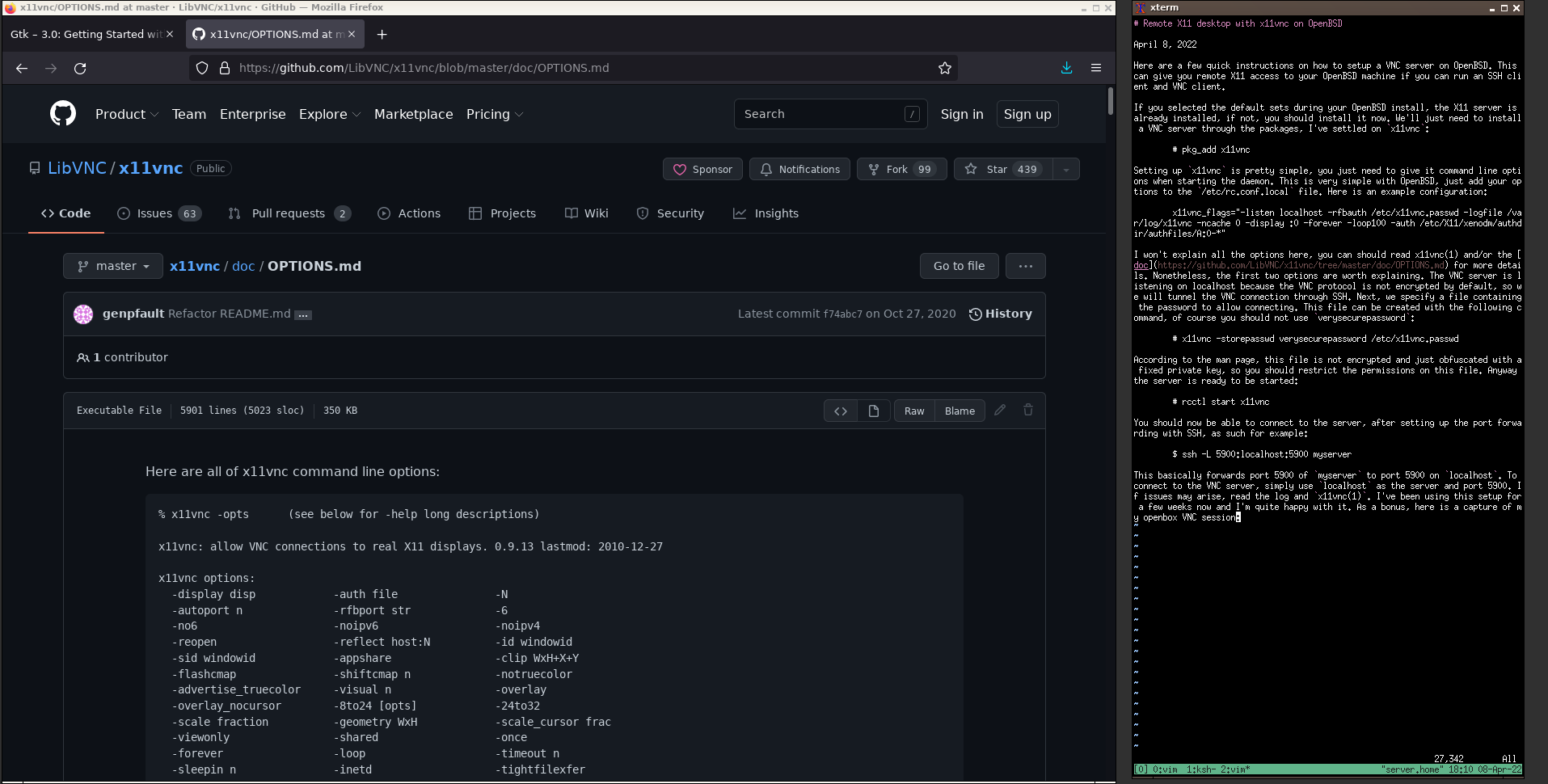
Task: Open a new Firefox tab
Action: tap(382, 34)
